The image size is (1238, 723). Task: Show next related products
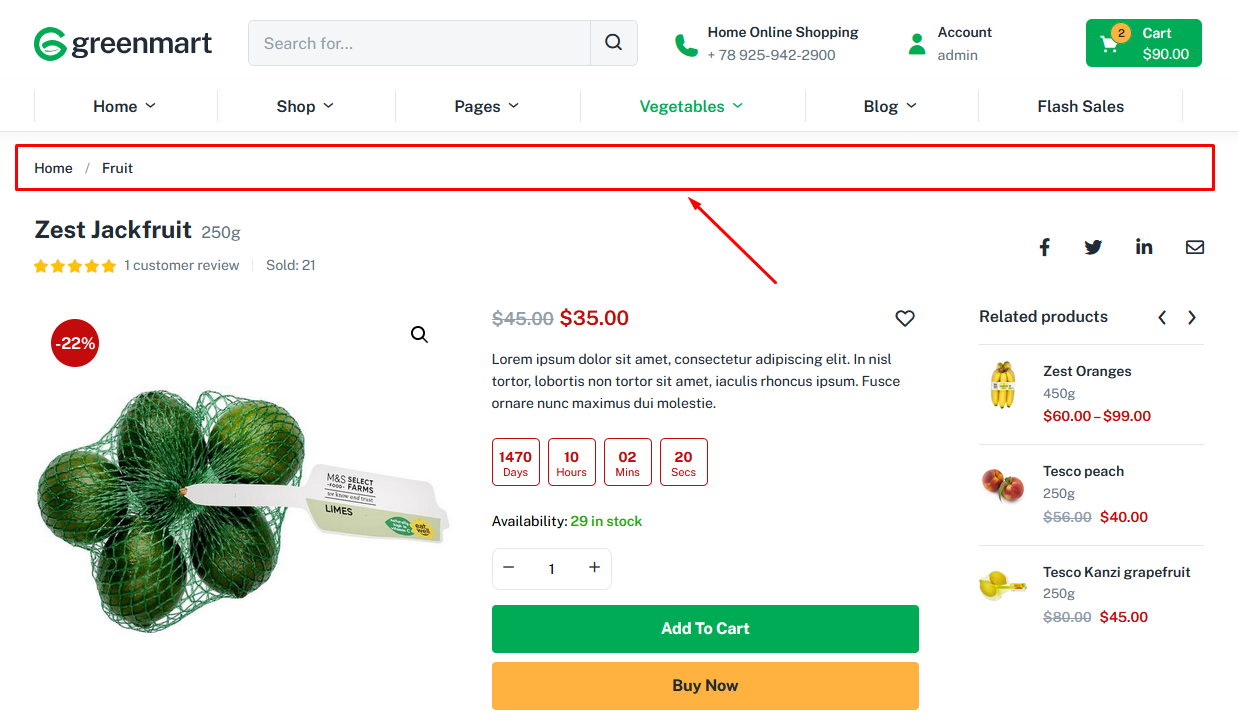[x=1191, y=318]
